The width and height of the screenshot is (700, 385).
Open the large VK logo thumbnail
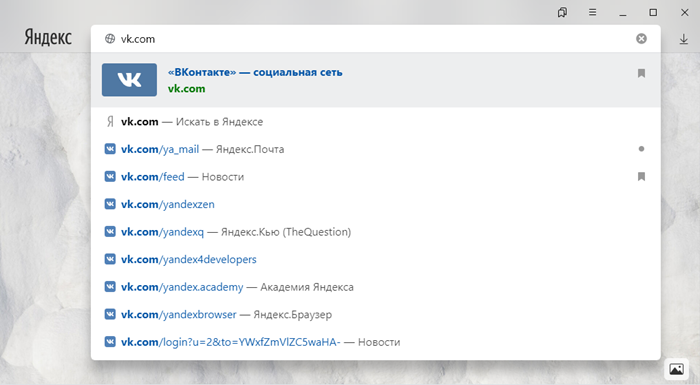tap(129, 80)
